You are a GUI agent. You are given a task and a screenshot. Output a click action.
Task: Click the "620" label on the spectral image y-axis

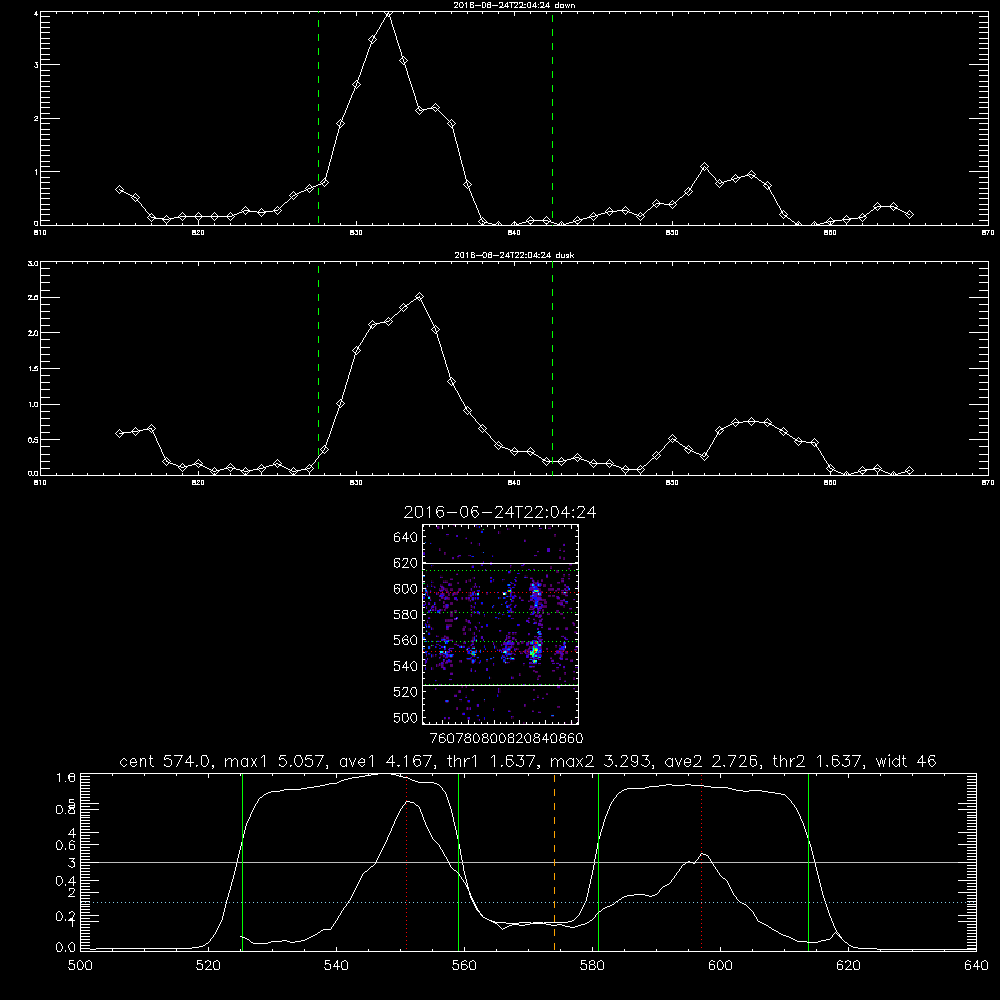[406, 563]
